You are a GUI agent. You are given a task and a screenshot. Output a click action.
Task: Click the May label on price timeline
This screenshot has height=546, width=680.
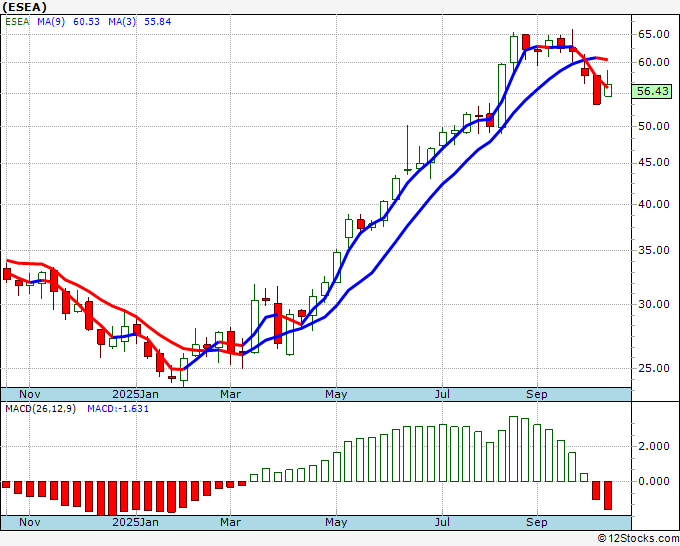pos(336,394)
